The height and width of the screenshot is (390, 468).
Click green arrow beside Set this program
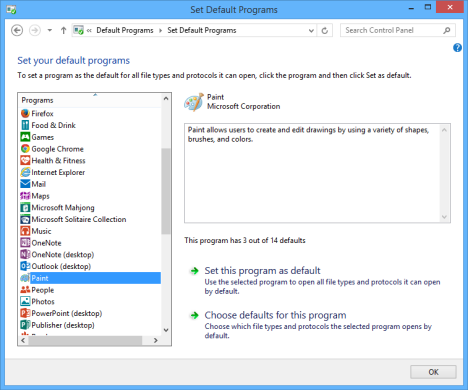point(194,271)
